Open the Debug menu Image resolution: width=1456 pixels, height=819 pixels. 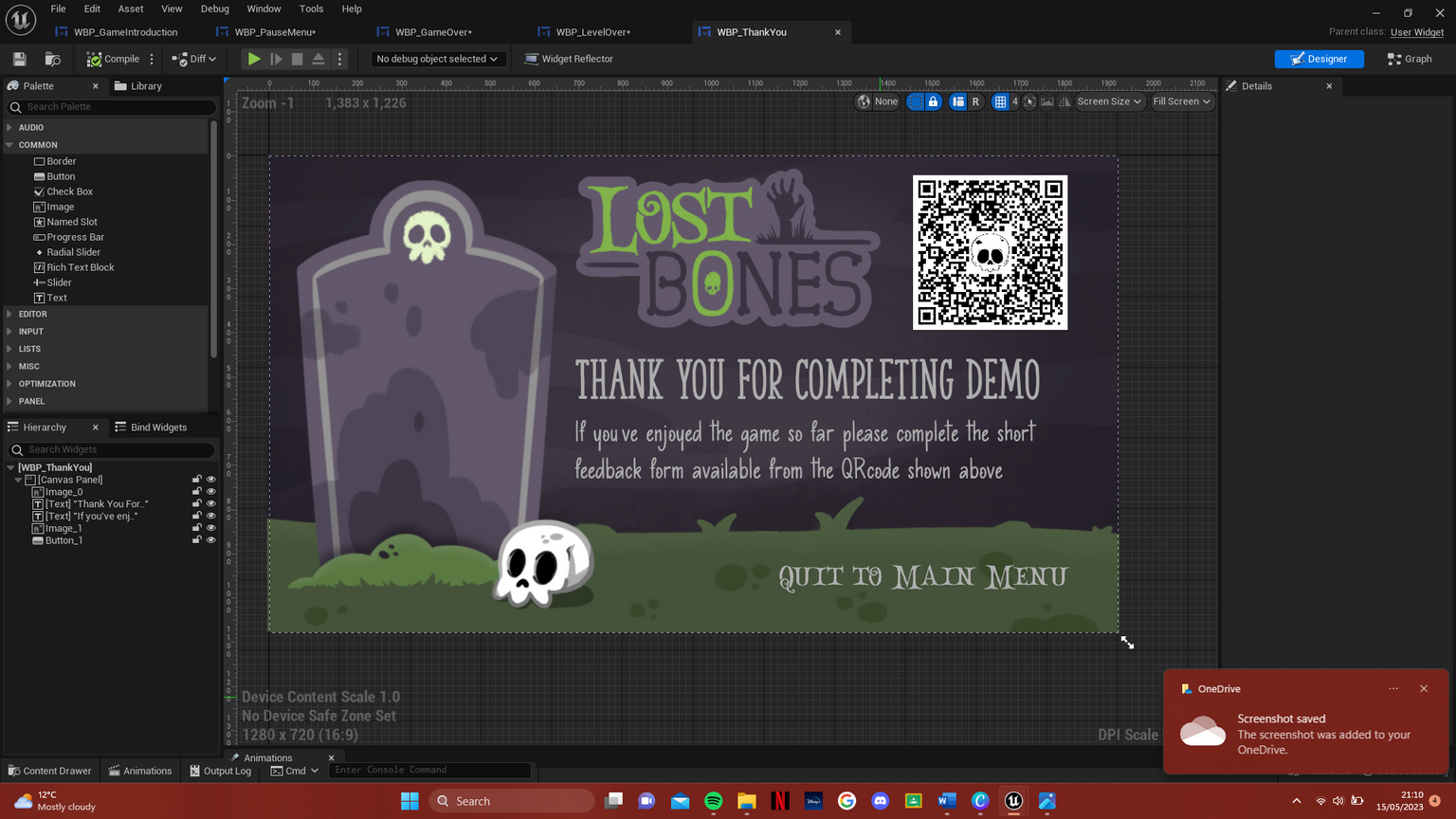coord(215,9)
